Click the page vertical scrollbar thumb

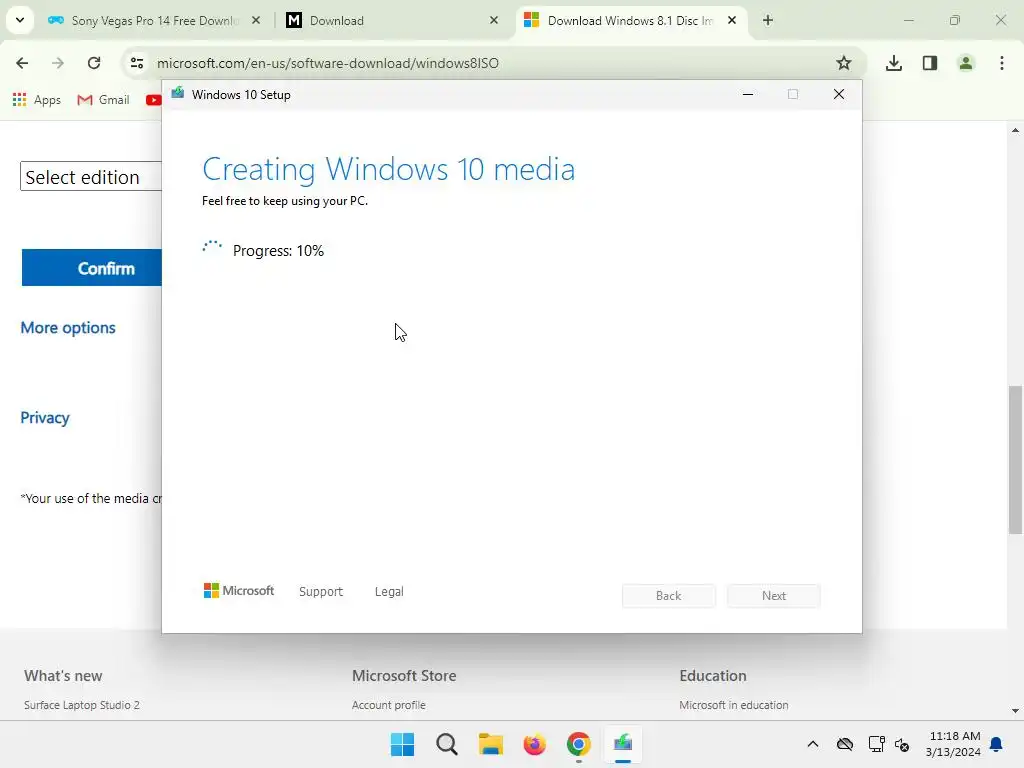tap(1015, 460)
